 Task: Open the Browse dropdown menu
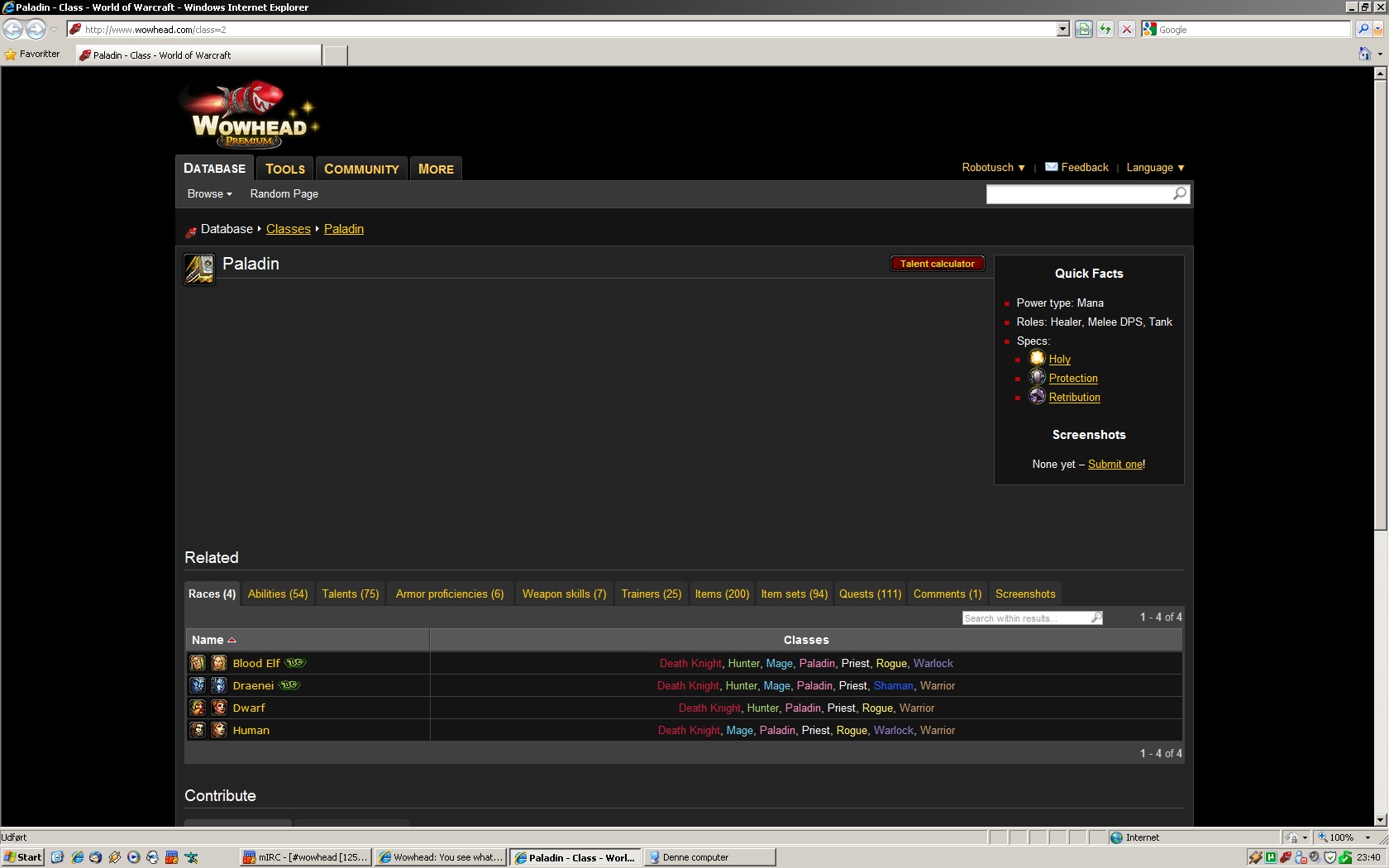pos(209,193)
